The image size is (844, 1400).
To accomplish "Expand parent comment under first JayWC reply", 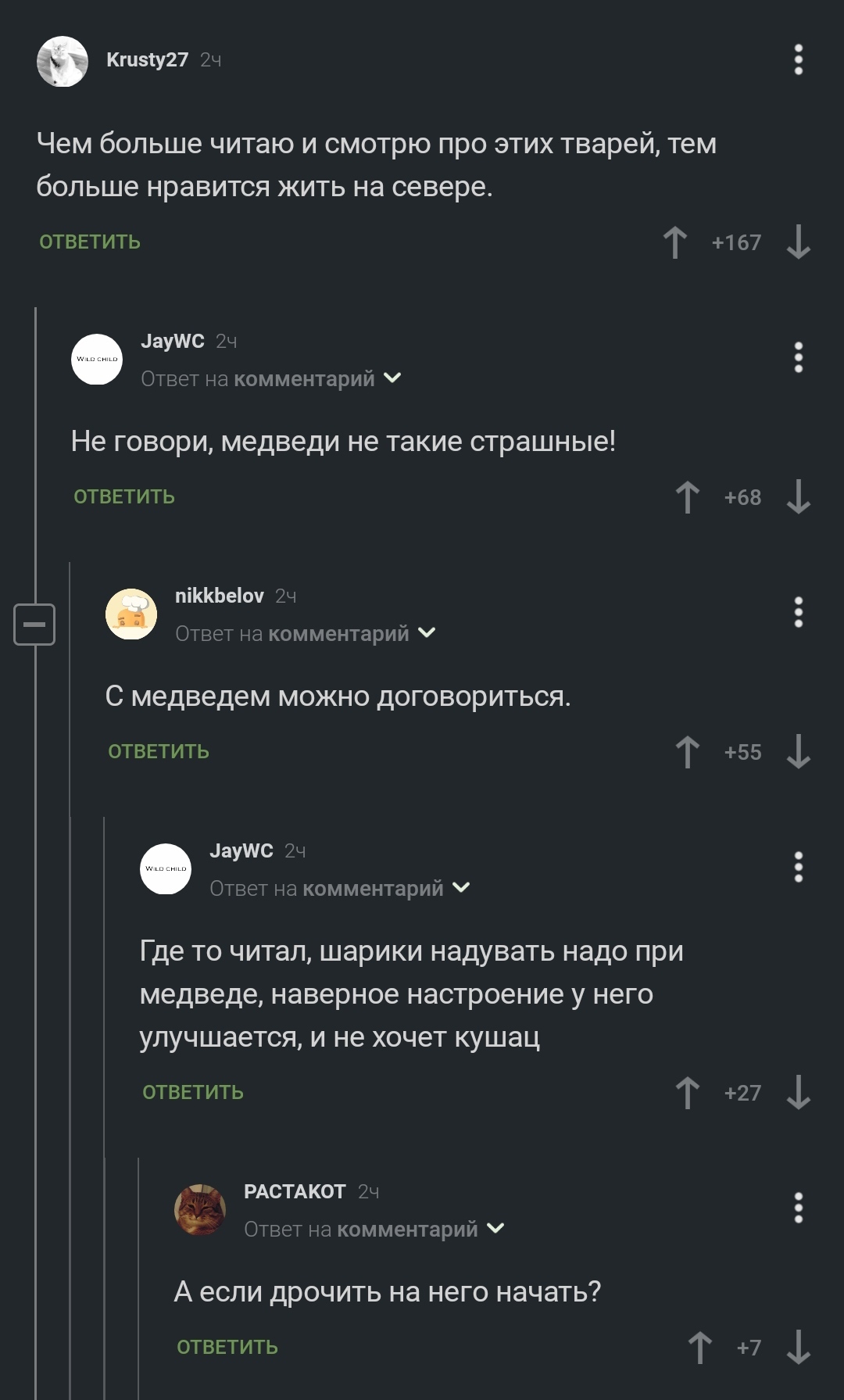I will click(392, 379).
